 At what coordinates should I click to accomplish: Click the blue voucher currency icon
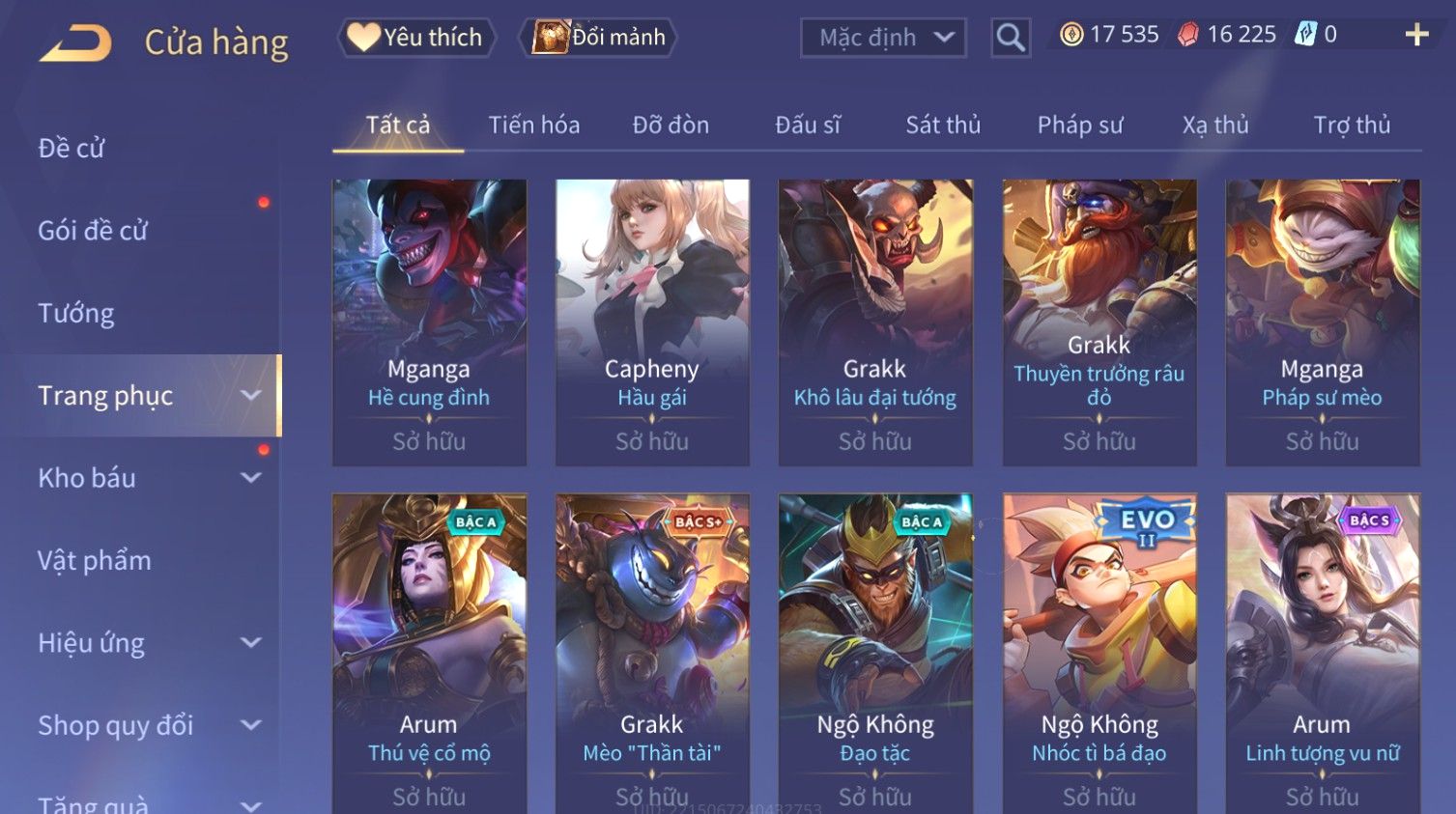[x=1305, y=35]
